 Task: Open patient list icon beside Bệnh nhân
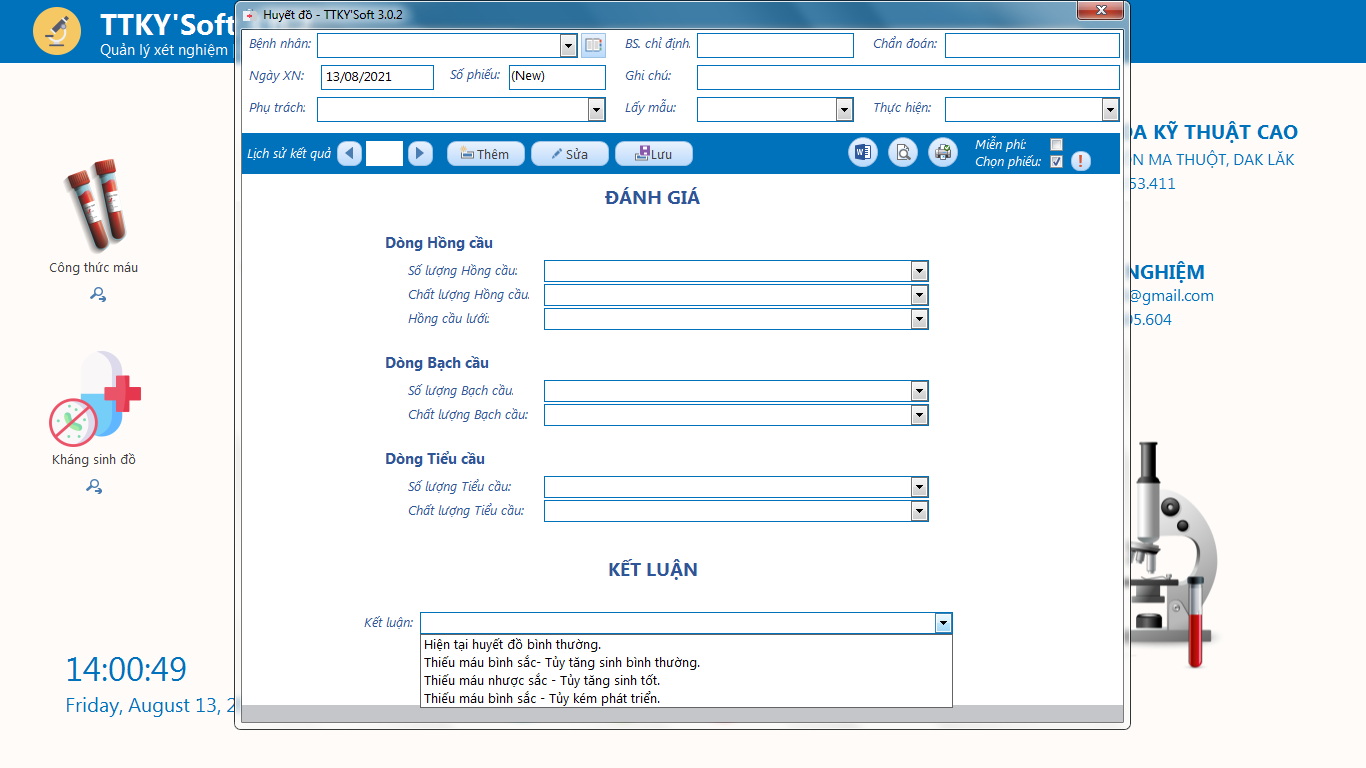coord(594,45)
